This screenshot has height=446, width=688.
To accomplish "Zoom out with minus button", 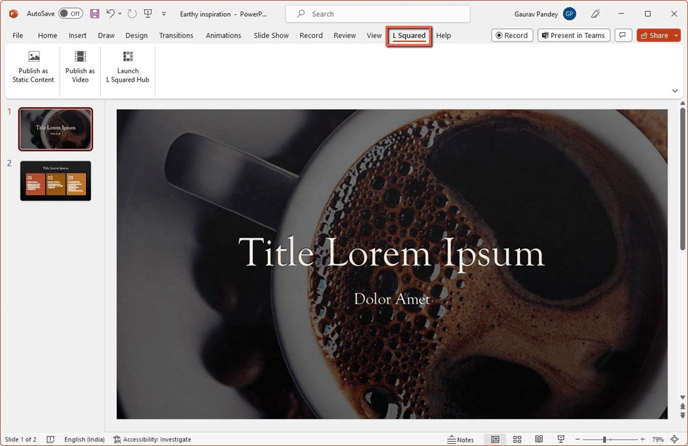I will coord(577,439).
